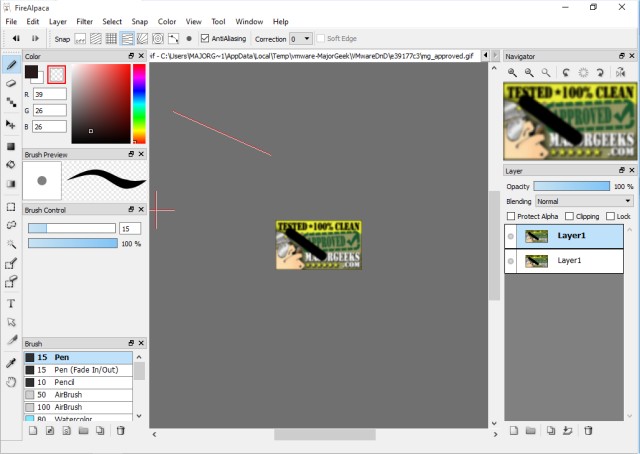640x454 pixels.
Task: Select the Brush tool in left toolbar
Action: point(11,65)
